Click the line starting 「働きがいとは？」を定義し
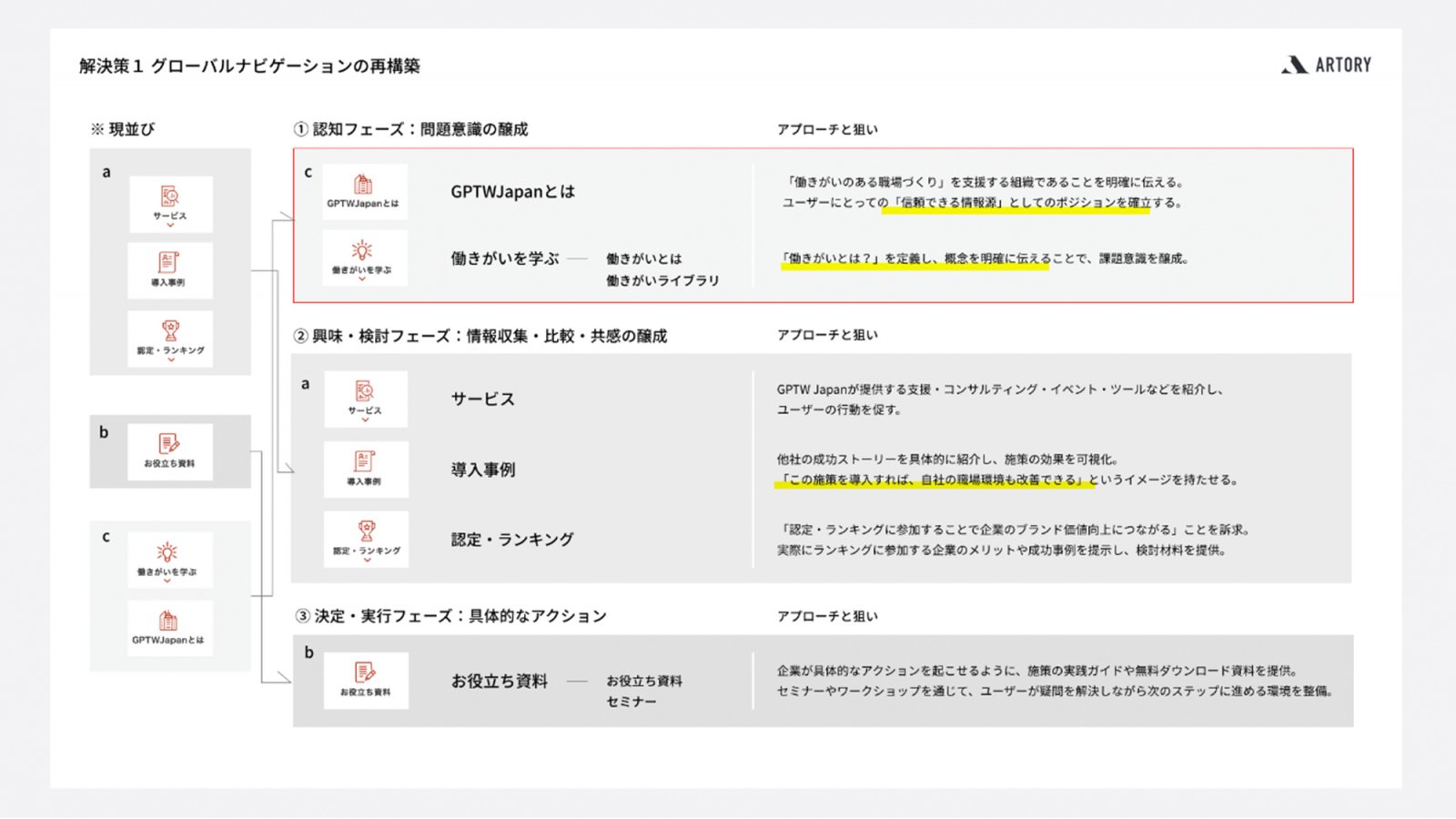The image size is (1456, 819). [x=985, y=258]
